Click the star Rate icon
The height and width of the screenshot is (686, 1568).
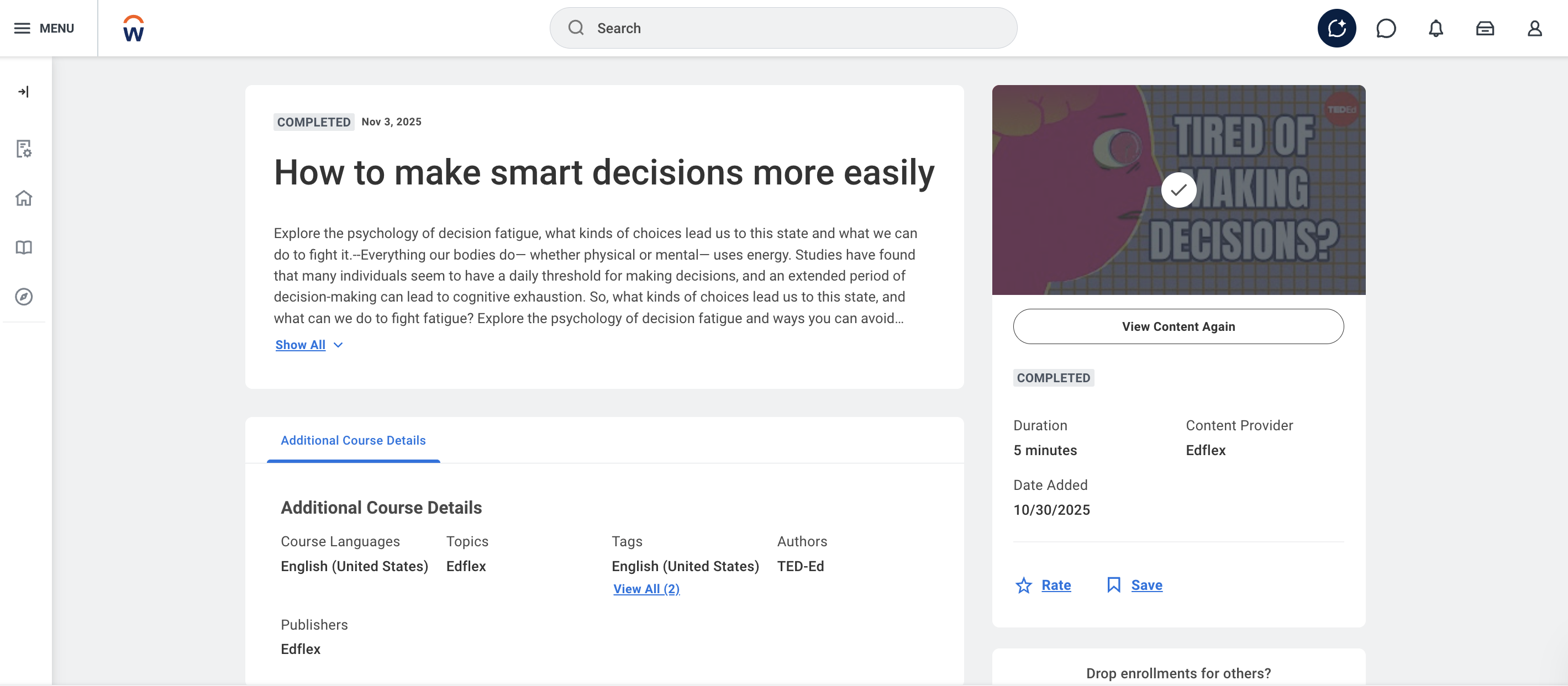(x=1023, y=585)
